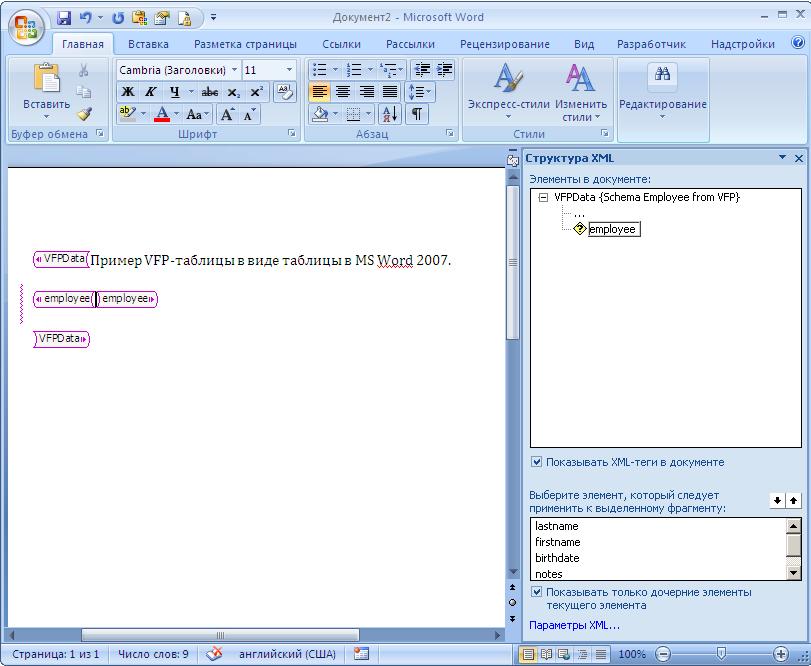Viewport: 811px width, 666px height.
Task: Collapse the VFPData tree node
Action: [x=543, y=197]
